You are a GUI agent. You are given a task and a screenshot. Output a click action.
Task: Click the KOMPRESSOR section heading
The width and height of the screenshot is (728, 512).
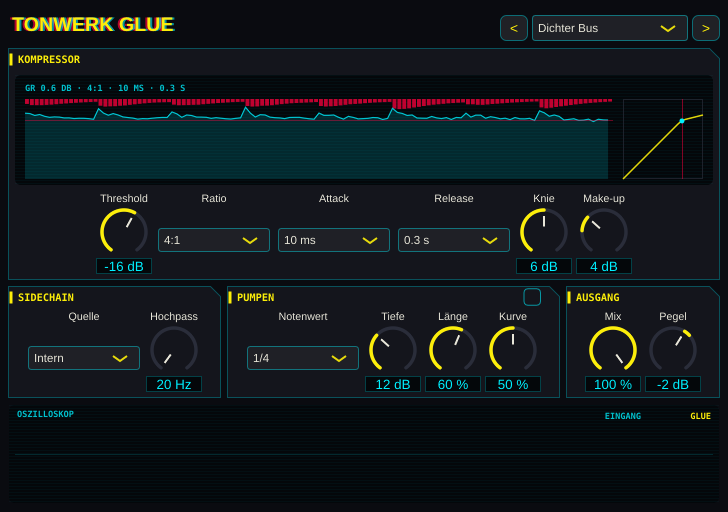[x=49, y=59]
